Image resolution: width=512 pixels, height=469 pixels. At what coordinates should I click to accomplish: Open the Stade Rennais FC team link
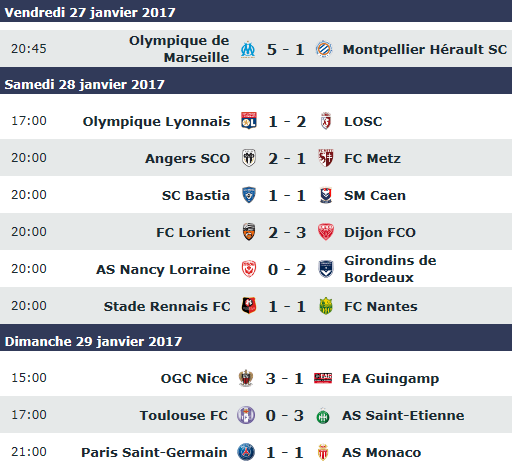(167, 306)
